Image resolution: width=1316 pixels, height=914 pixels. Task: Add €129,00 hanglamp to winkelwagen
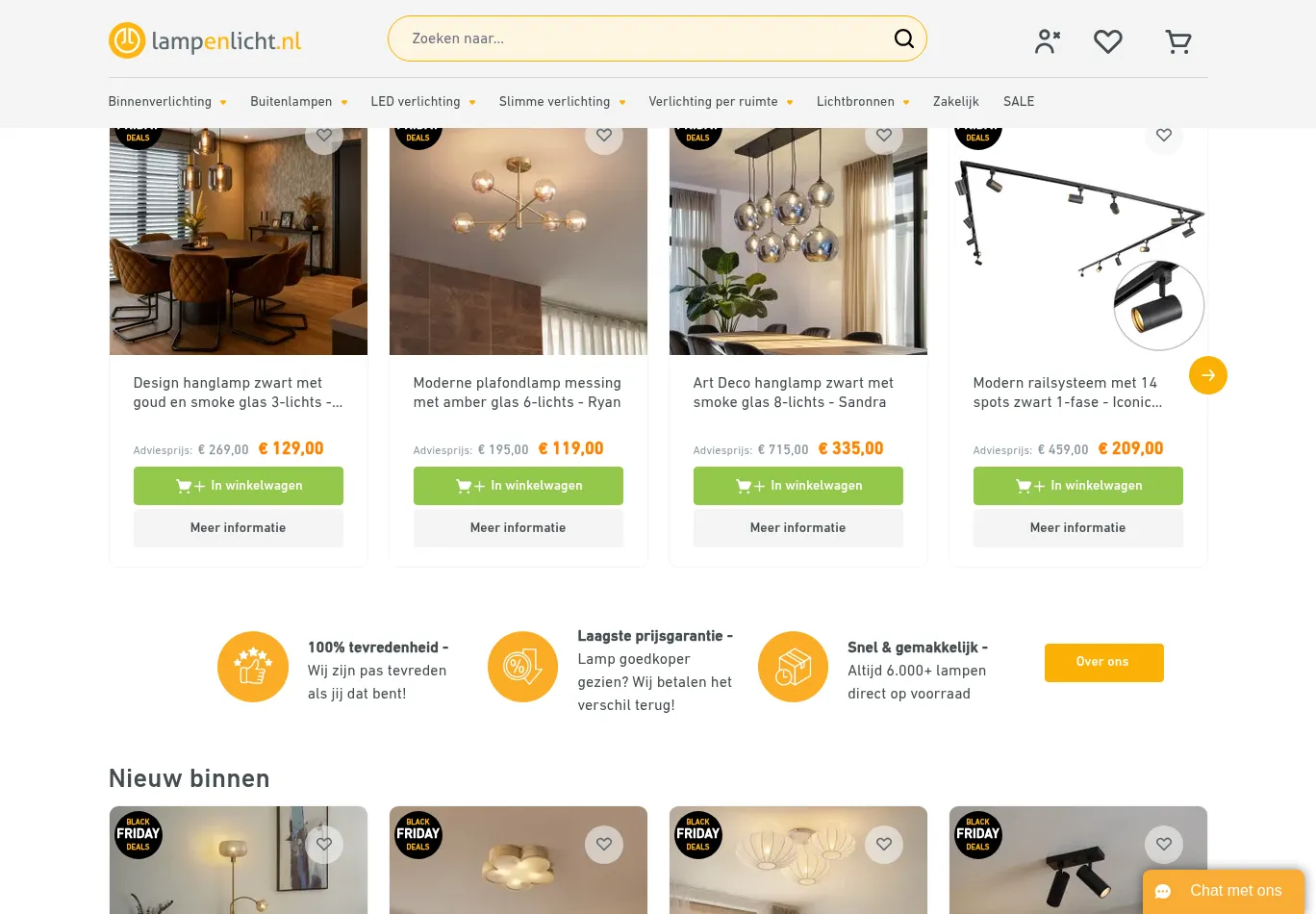coord(239,486)
